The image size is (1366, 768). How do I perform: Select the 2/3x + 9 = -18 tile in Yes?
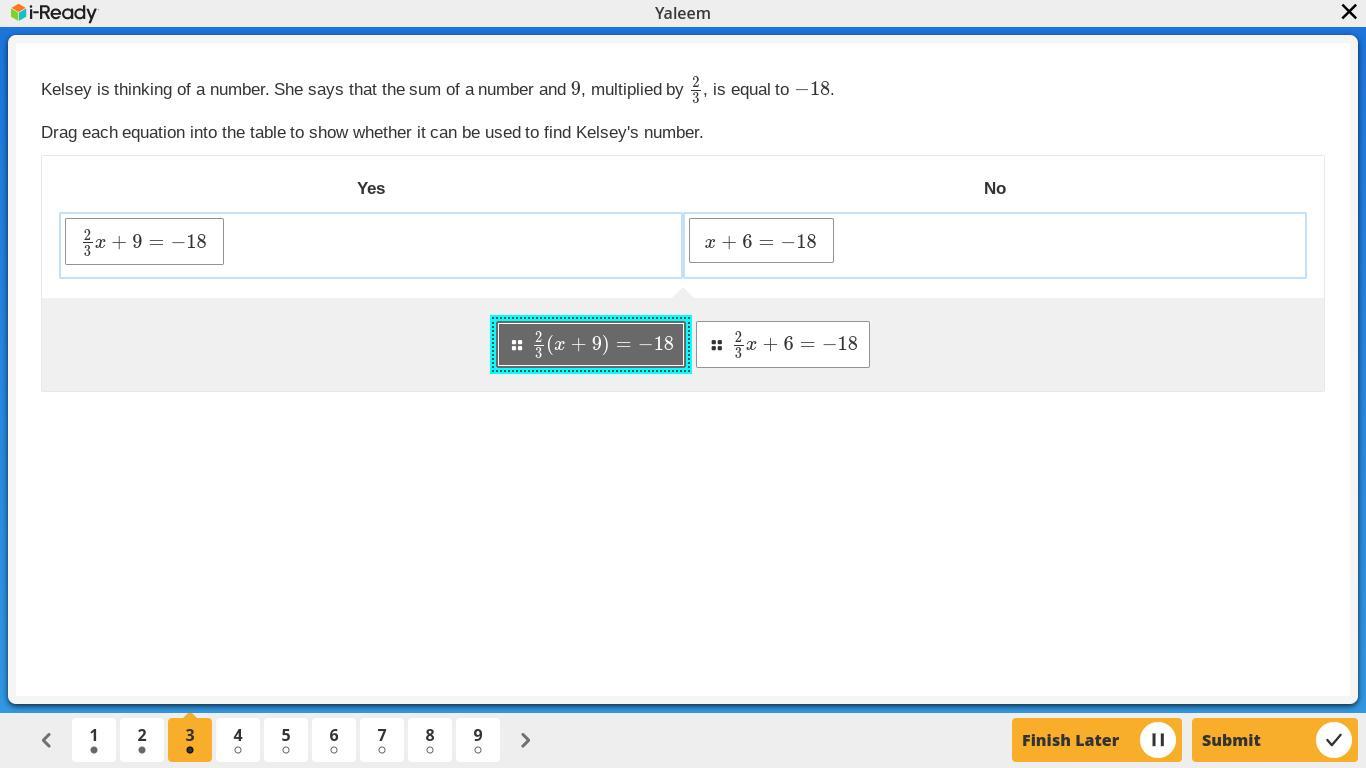(144, 242)
